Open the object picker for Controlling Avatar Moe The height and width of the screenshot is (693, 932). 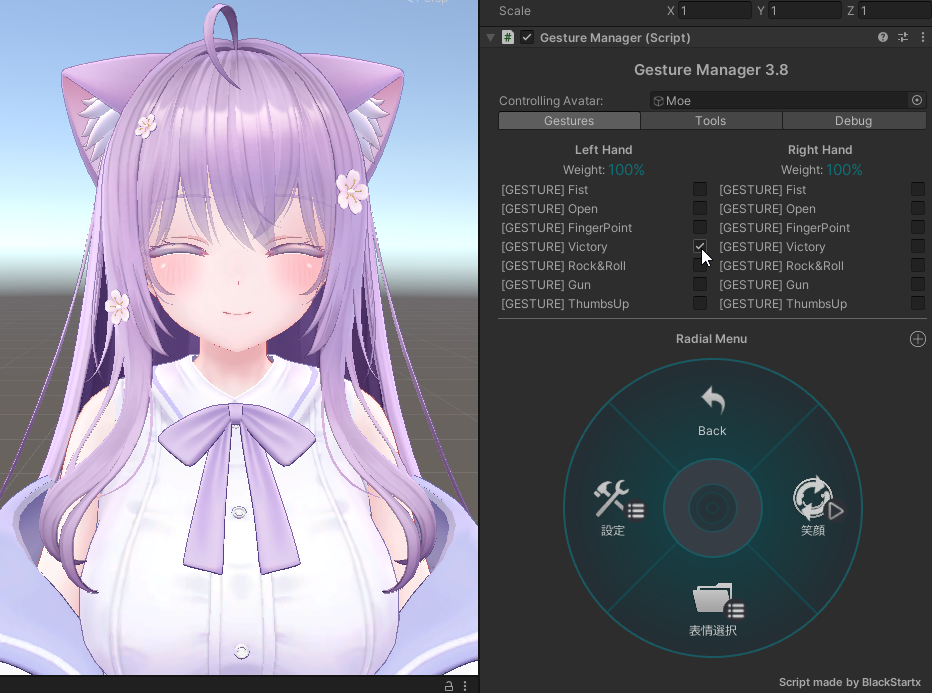pyautogui.click(x=917, y=100)
